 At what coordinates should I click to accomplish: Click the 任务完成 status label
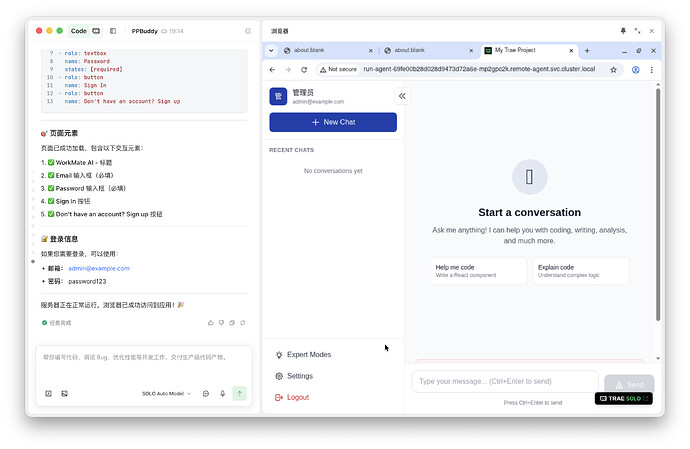tap(60, 323)
